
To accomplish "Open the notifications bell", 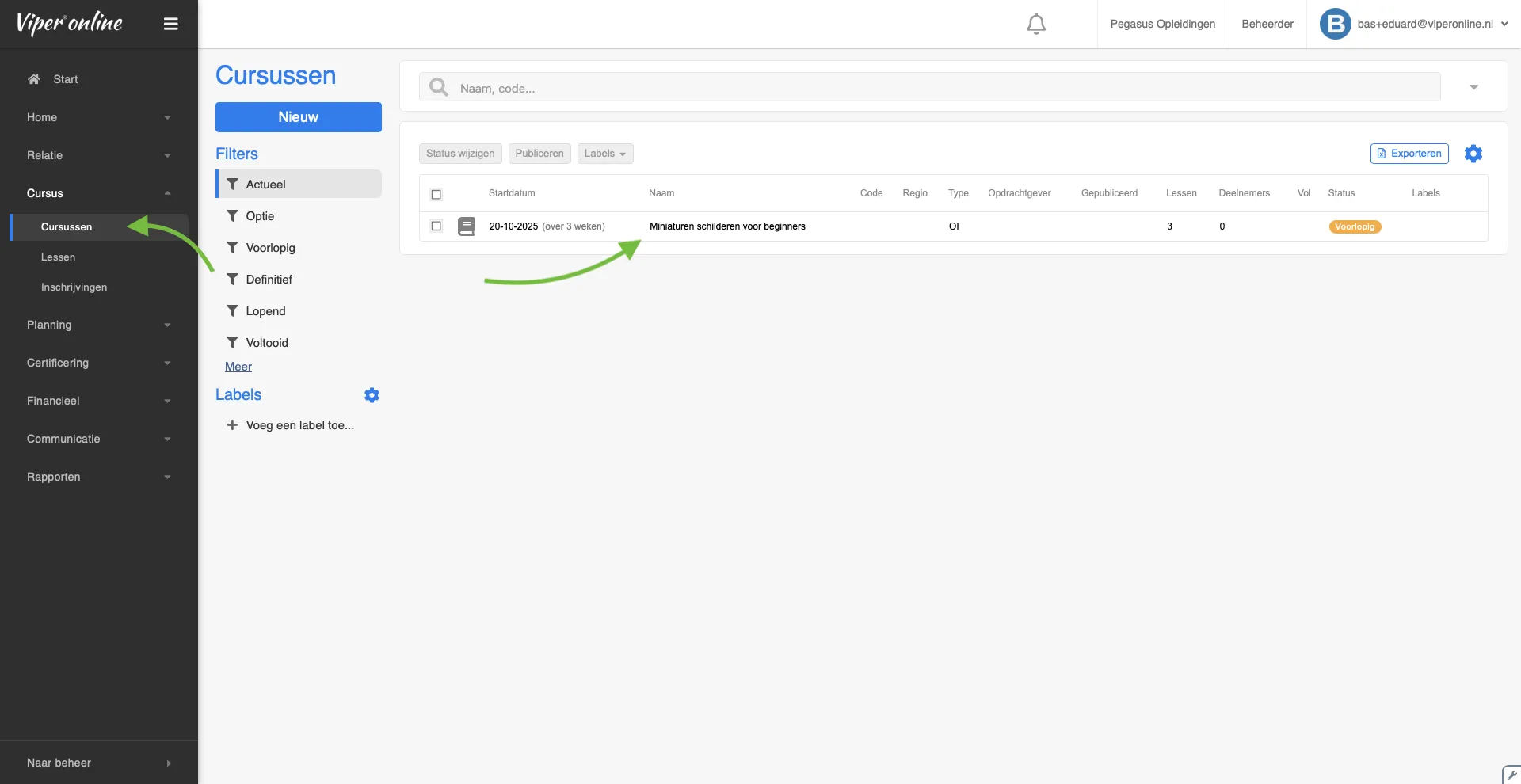I will coord(1035,25).
